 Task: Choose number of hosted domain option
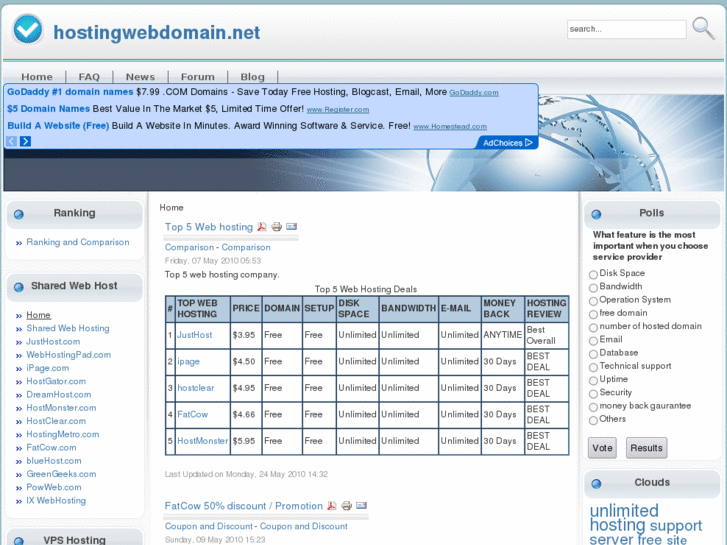pos(593,327)
